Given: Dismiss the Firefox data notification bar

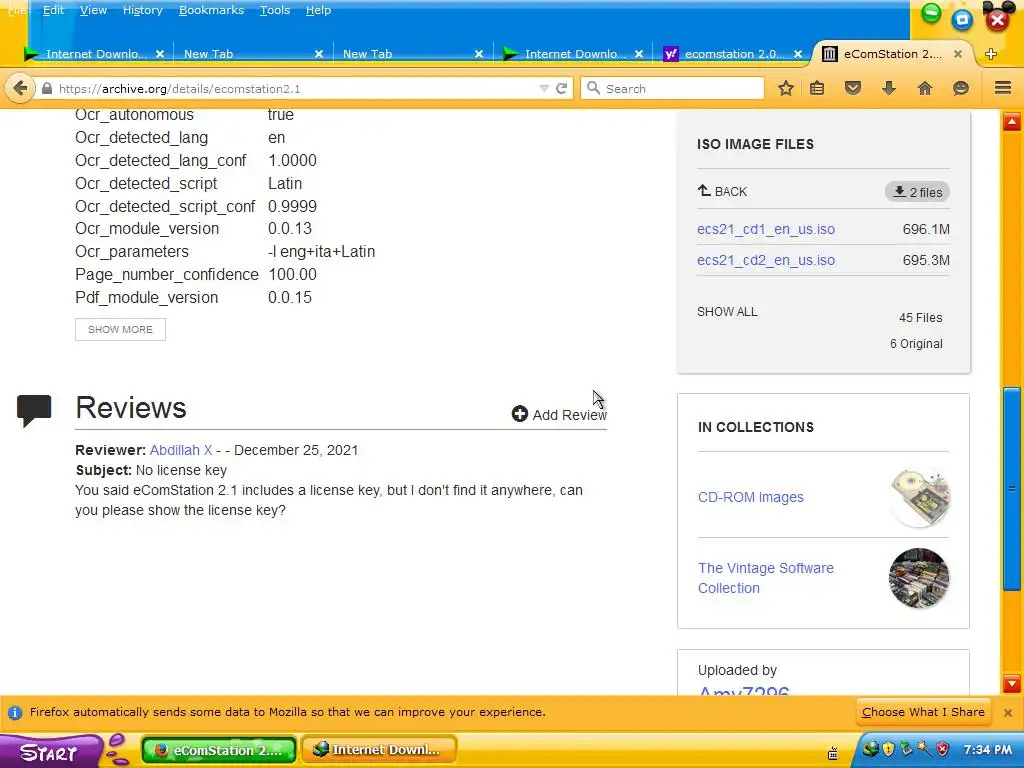Looking at the screenshot, I should 1008,712.
